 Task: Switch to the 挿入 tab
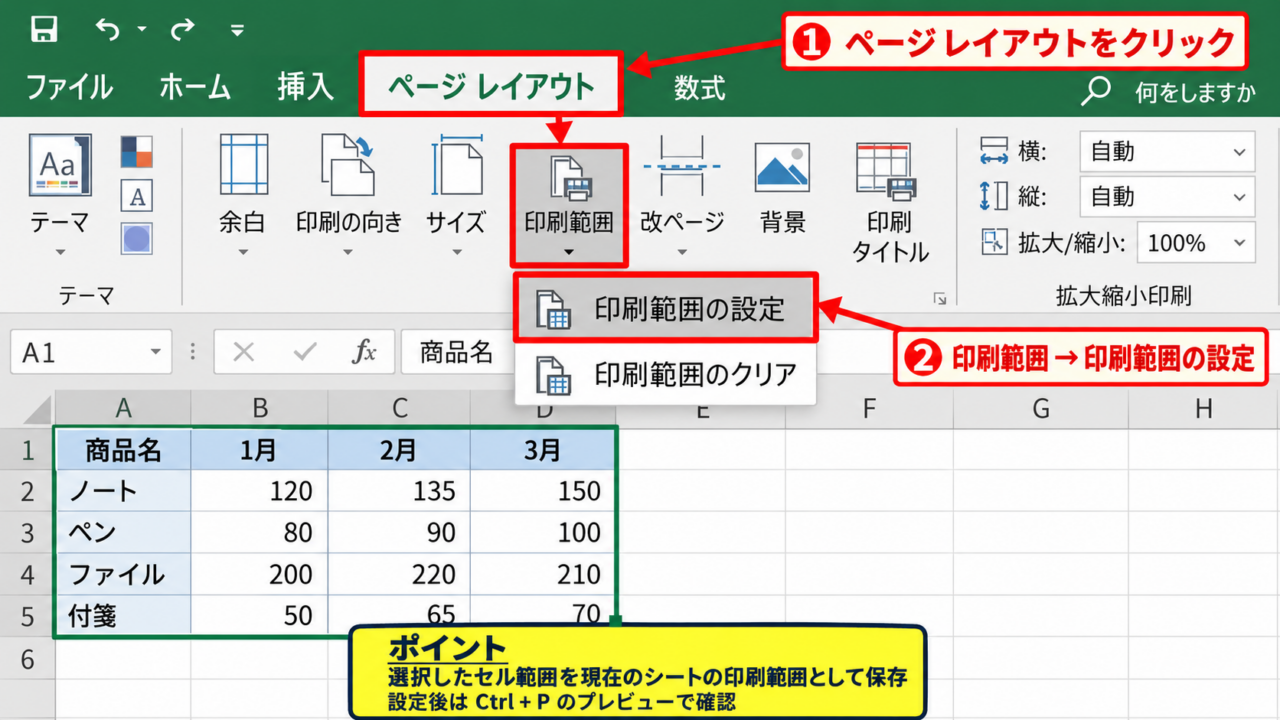[305, 87]
